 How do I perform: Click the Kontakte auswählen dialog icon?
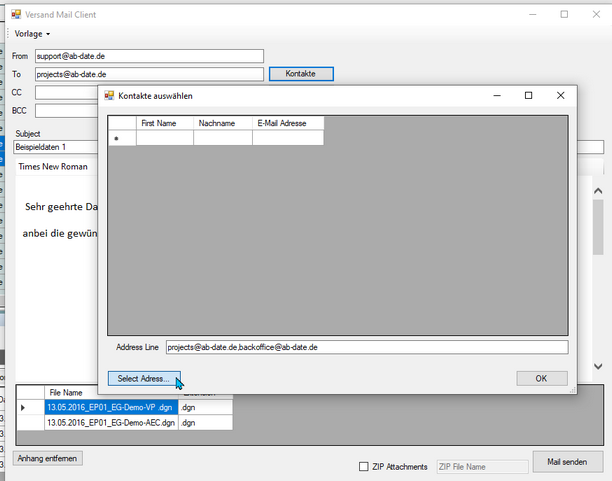[x=109, y=96]
